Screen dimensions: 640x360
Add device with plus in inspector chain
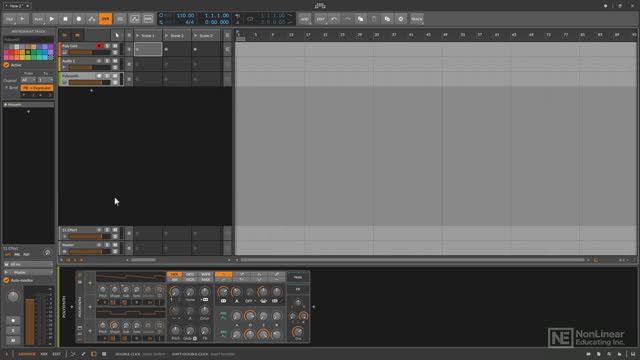point(28,111)
